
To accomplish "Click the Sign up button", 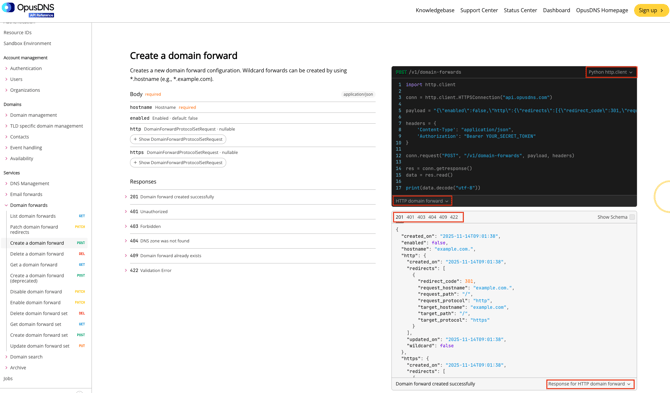I will pyautogui.click(x=651, y=10).
